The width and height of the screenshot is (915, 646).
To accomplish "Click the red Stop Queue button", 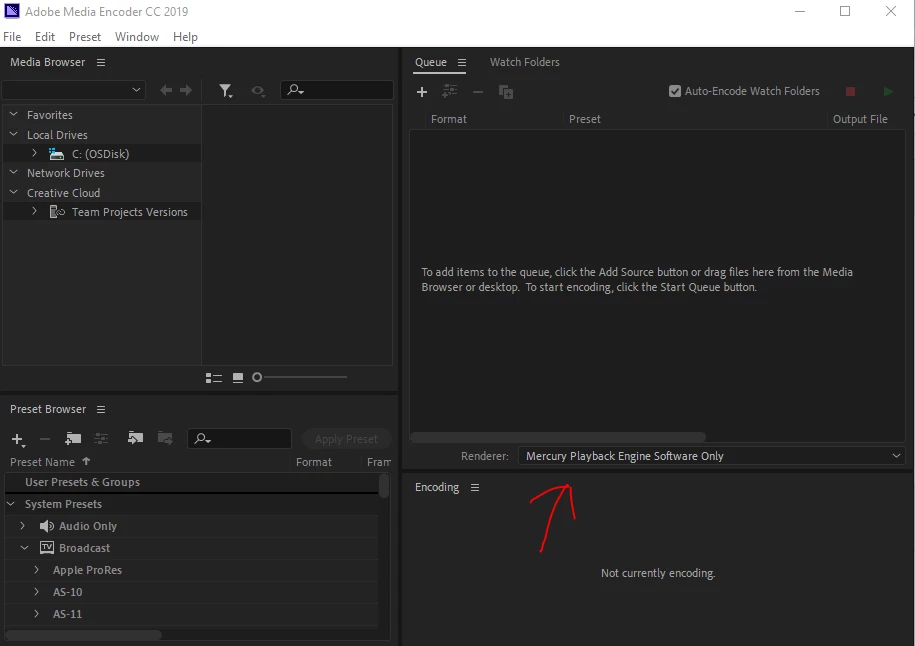I will (x=850, y=92).
